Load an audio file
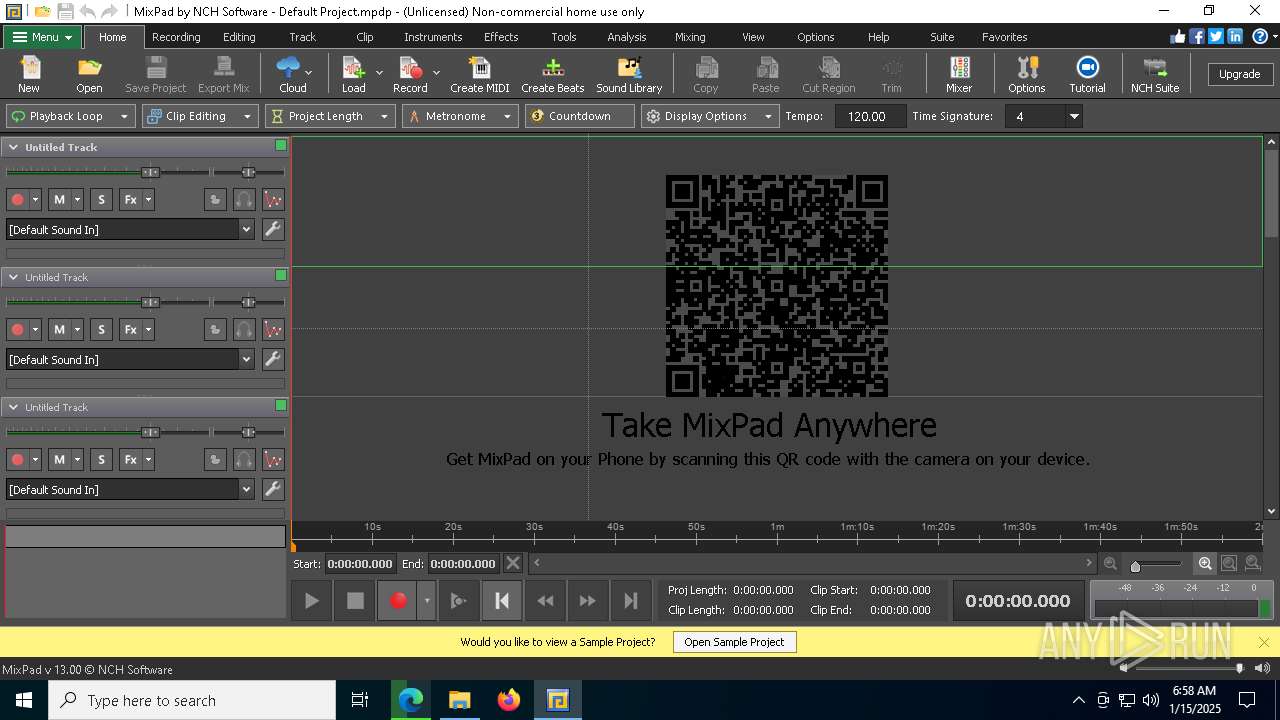Viewport: 1280px width, 720px height. (354, 75)
